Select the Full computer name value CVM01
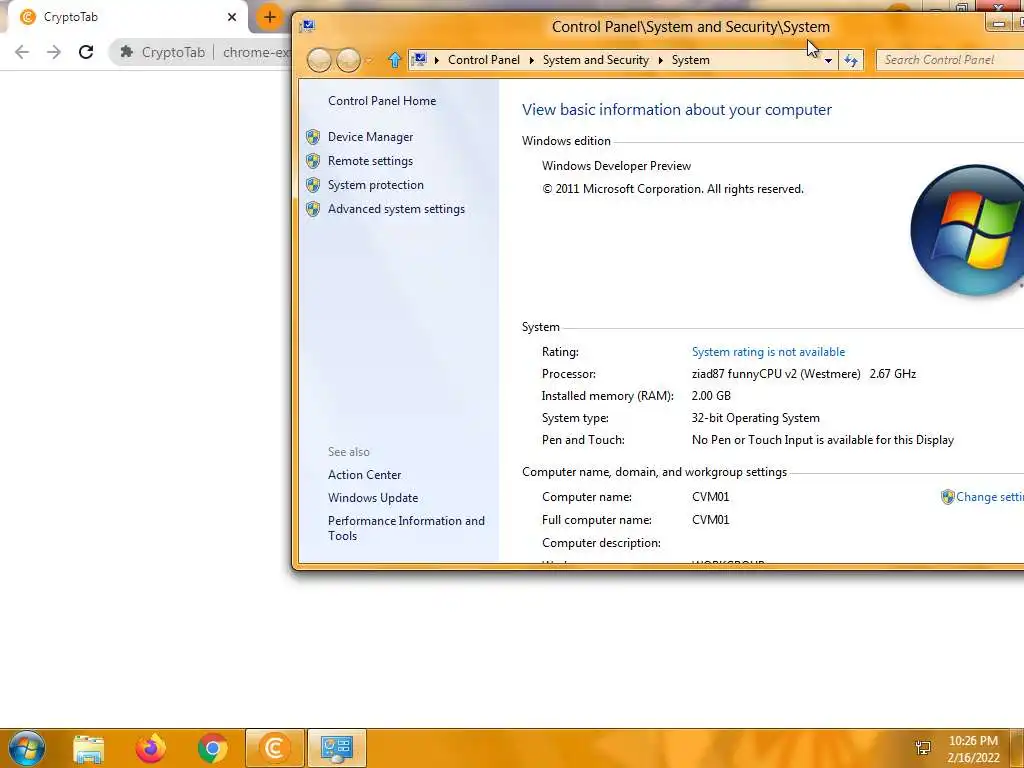The image size is (1024, 768). 711,520
